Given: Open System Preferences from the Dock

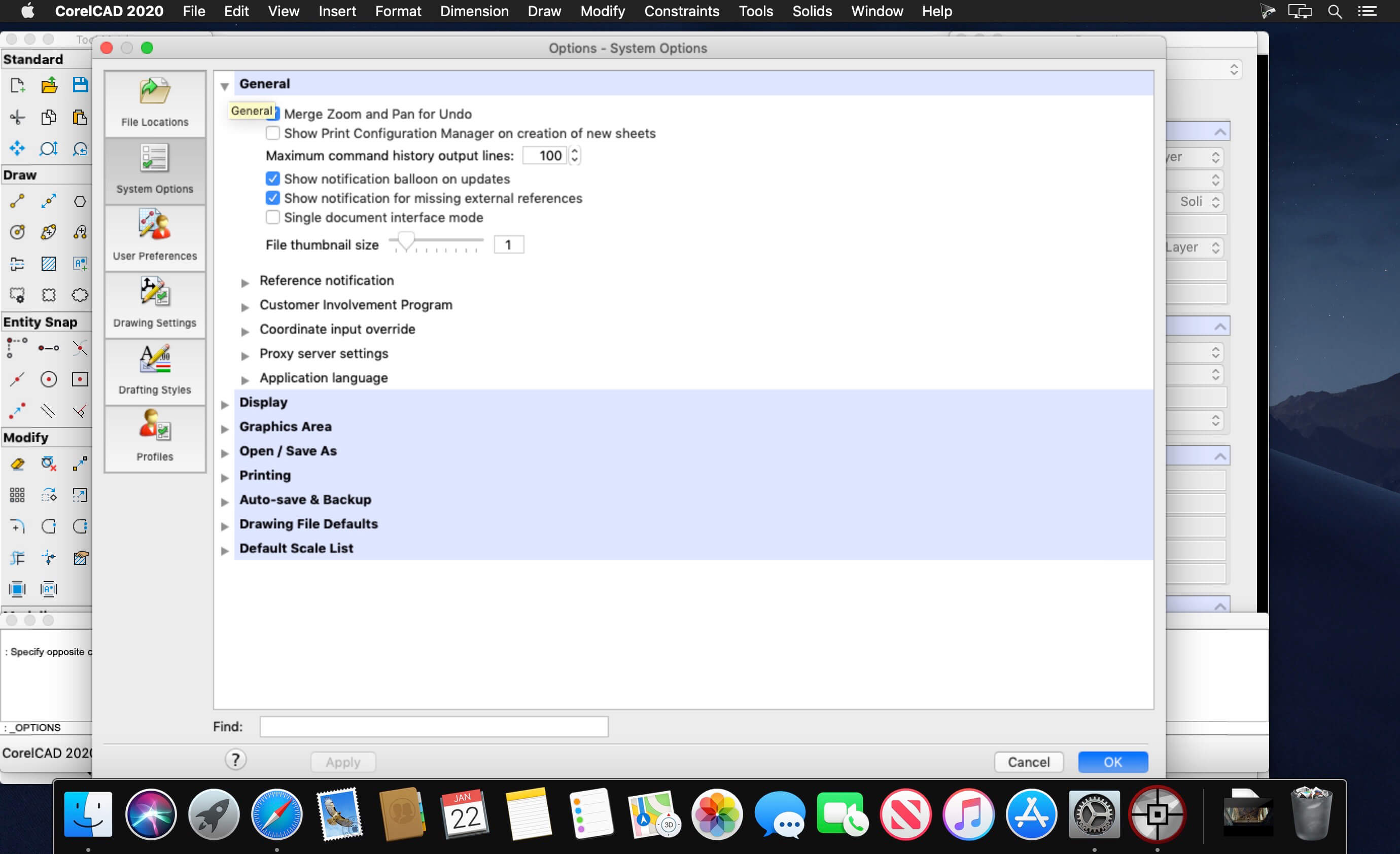Looking at the screenshot, I should point(1094,814).
